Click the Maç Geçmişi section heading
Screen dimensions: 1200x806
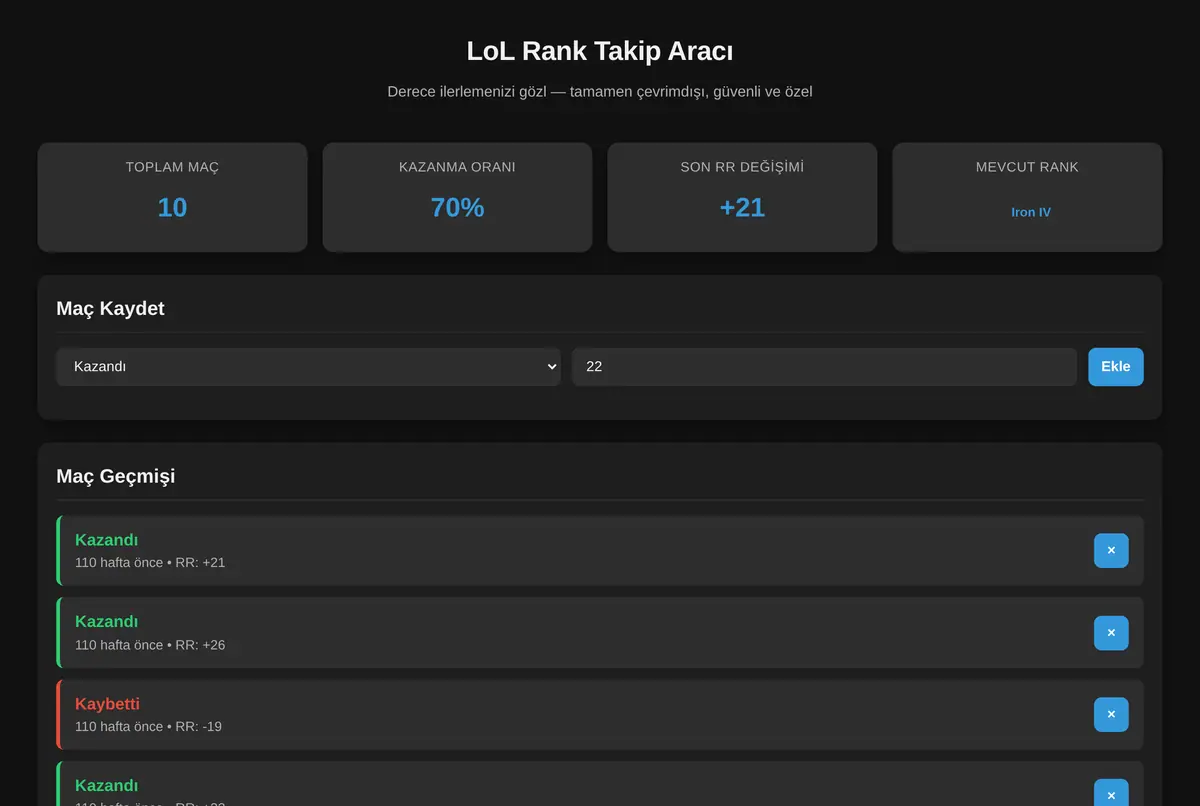pos(116,476)
